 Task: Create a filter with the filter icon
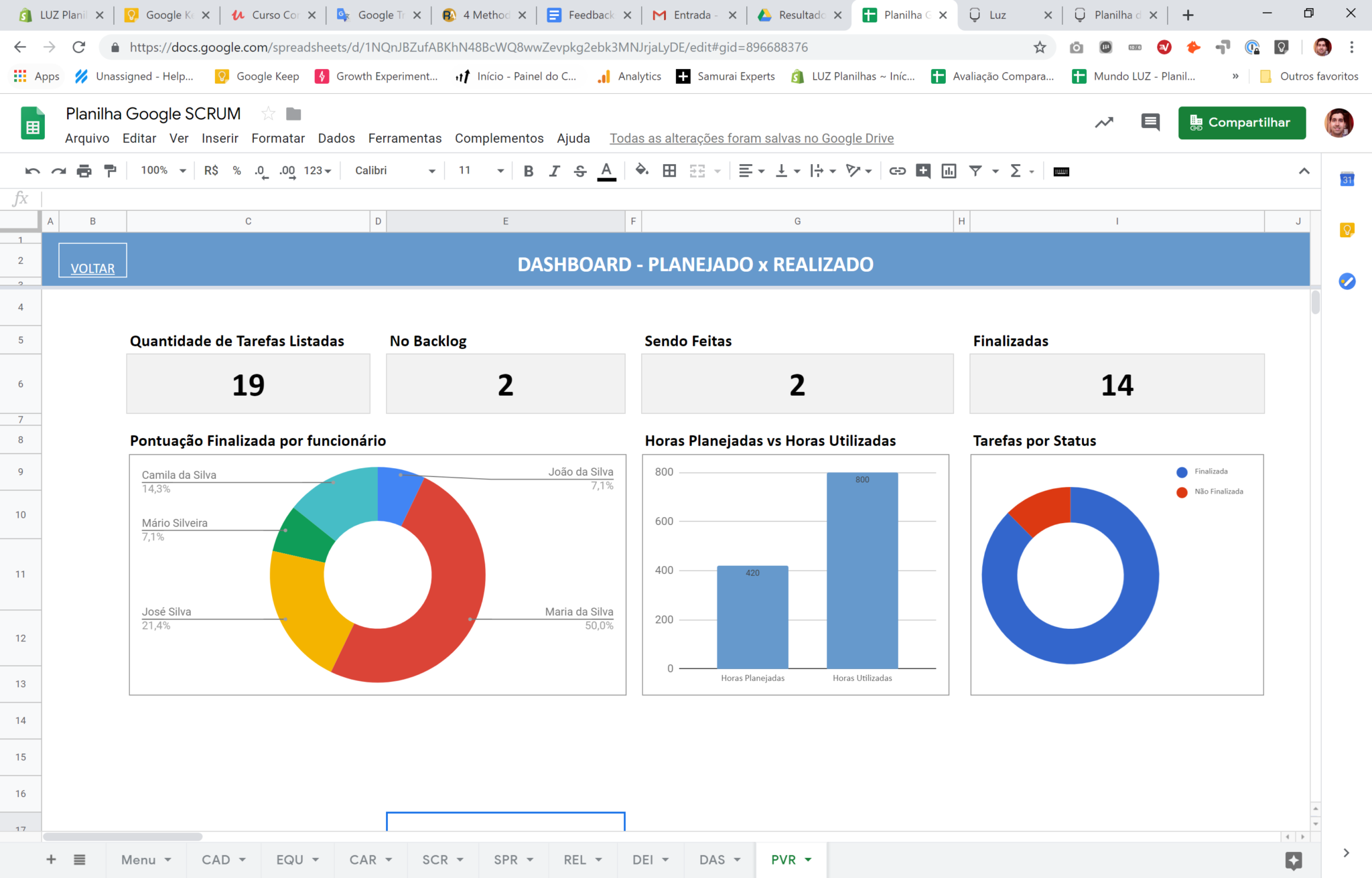[x=976, y=171]
